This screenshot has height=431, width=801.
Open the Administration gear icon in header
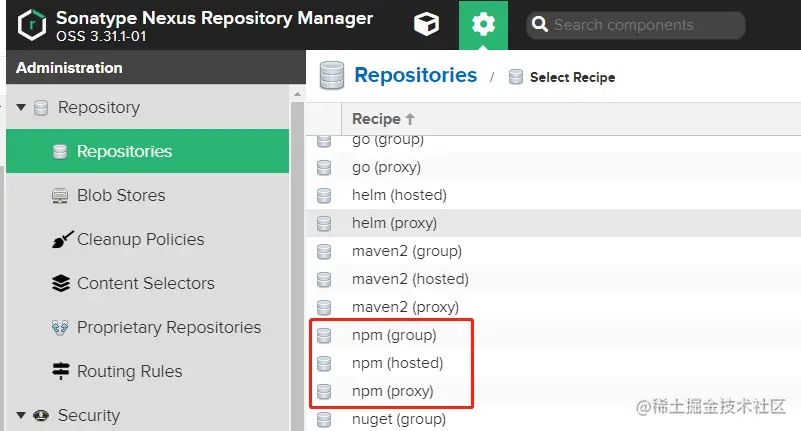(x=483, y=25)
